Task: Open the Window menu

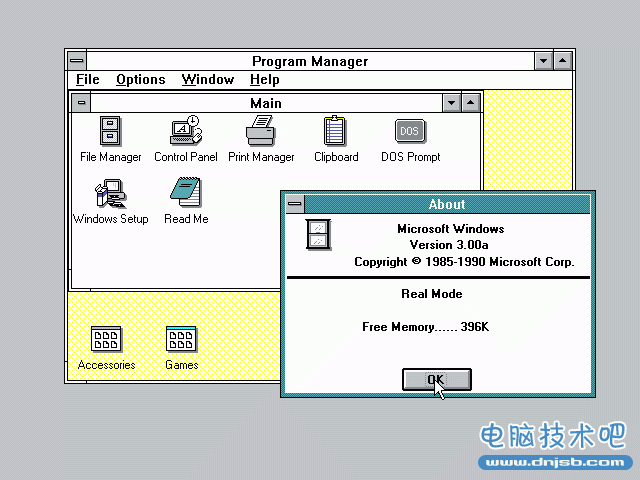Action: [x=208, y=80]
